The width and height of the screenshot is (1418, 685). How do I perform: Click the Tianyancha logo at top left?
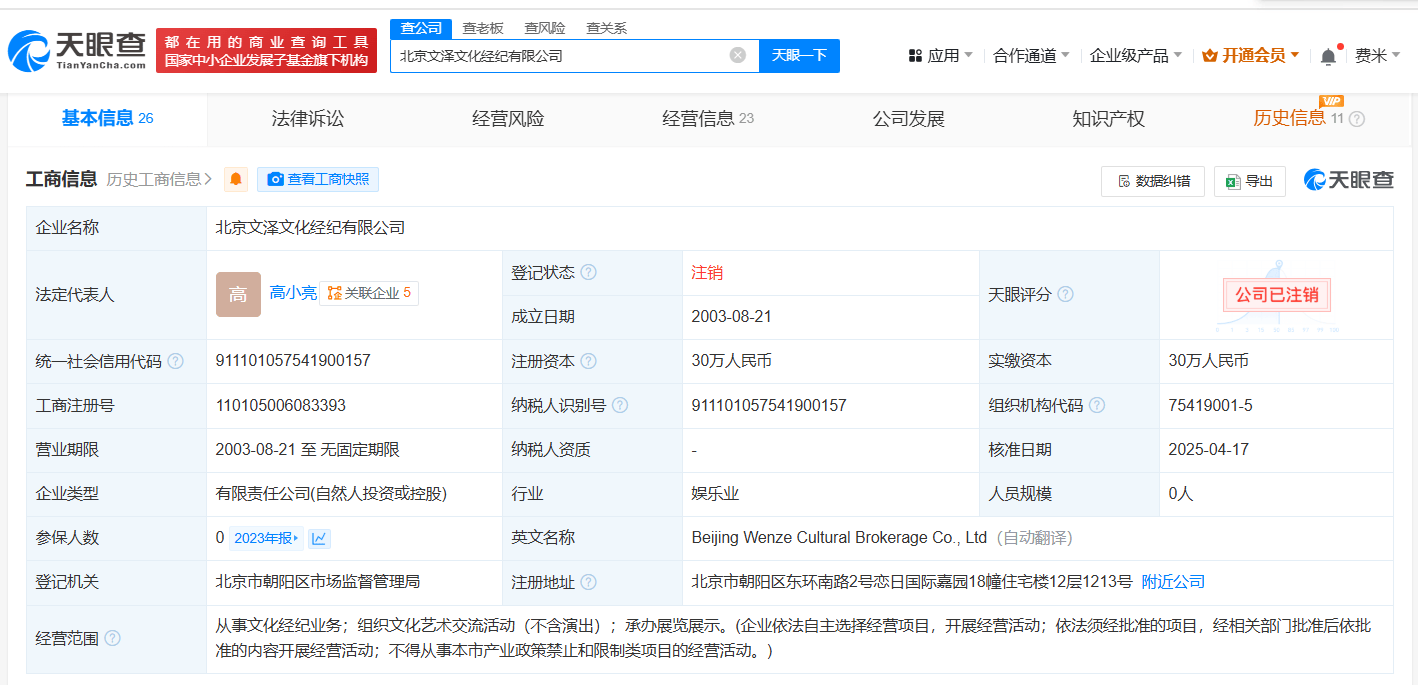coord(77,51)
